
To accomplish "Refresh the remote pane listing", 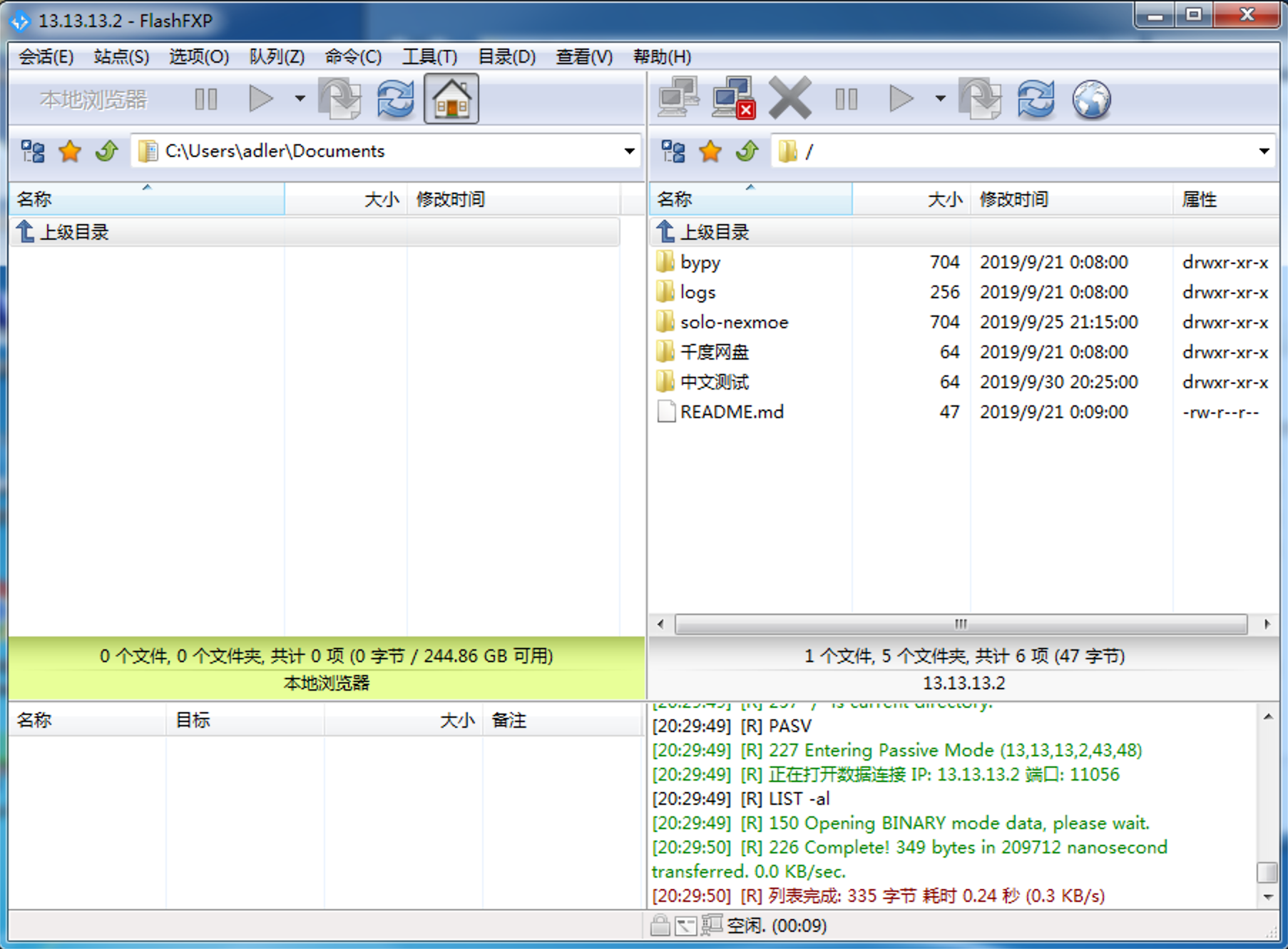I will tap(1036, 99).
